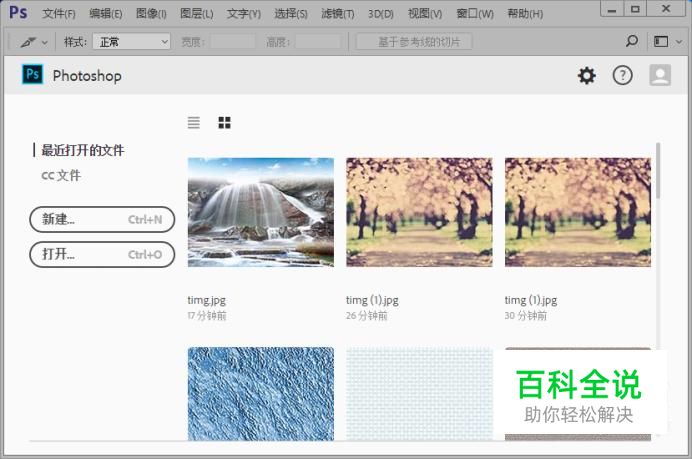The height and width of the screenshot is (459, 692).
Task: Click the Ps logo in menu bar
Action: [x=18, y=12]
